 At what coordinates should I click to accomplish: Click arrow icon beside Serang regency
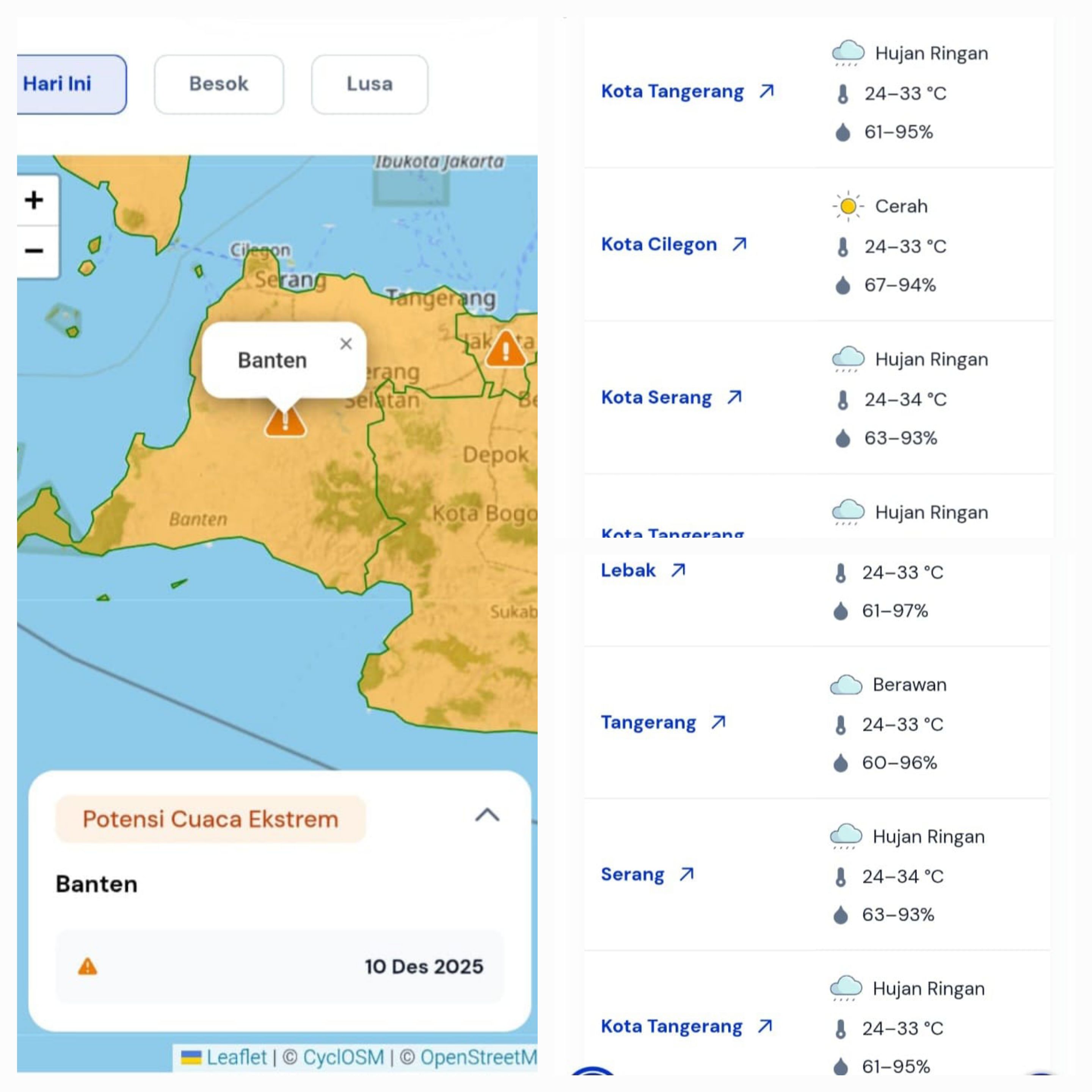(x=687, y=874)
